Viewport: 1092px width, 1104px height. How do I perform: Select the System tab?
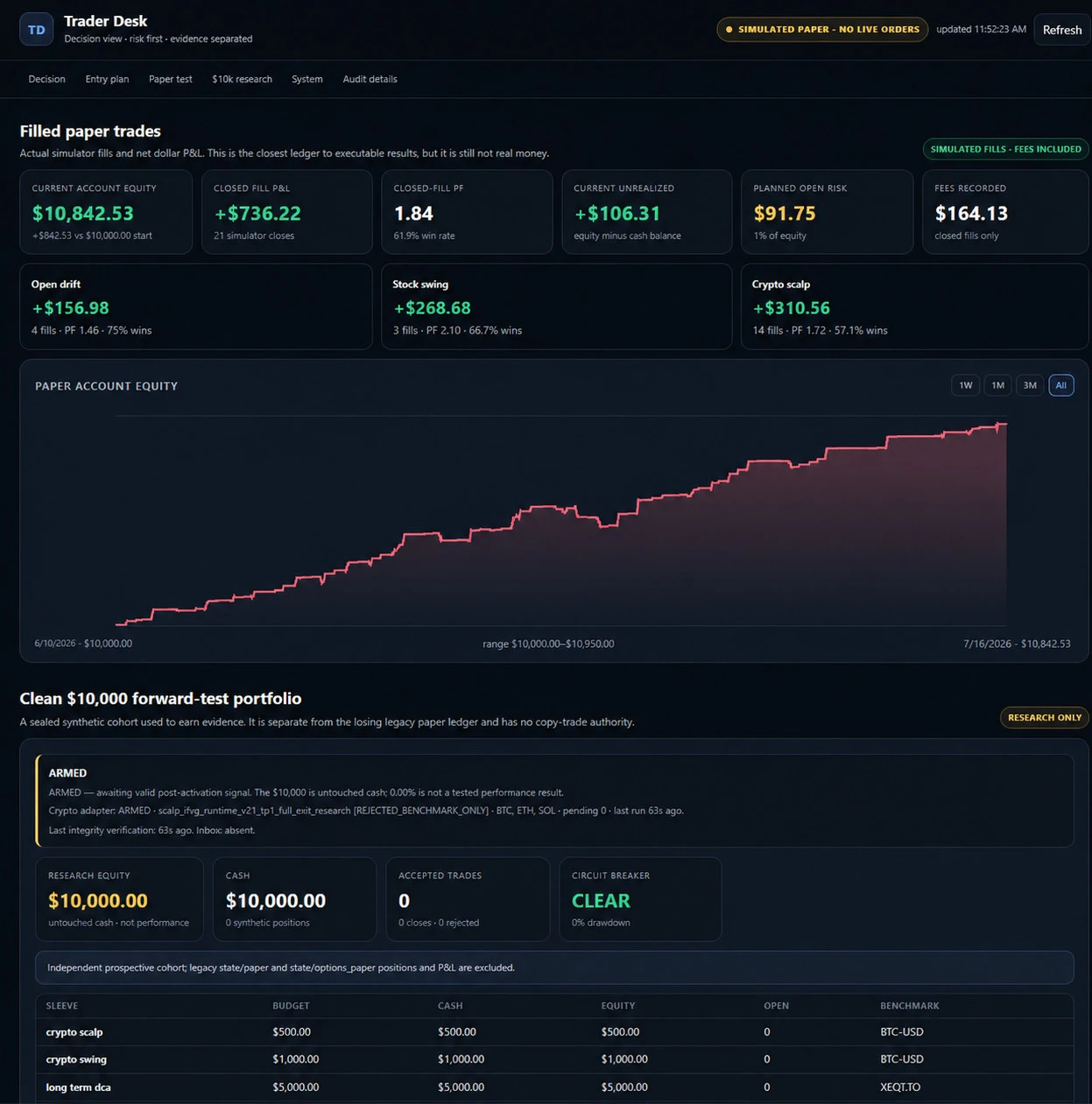[307, 79]
